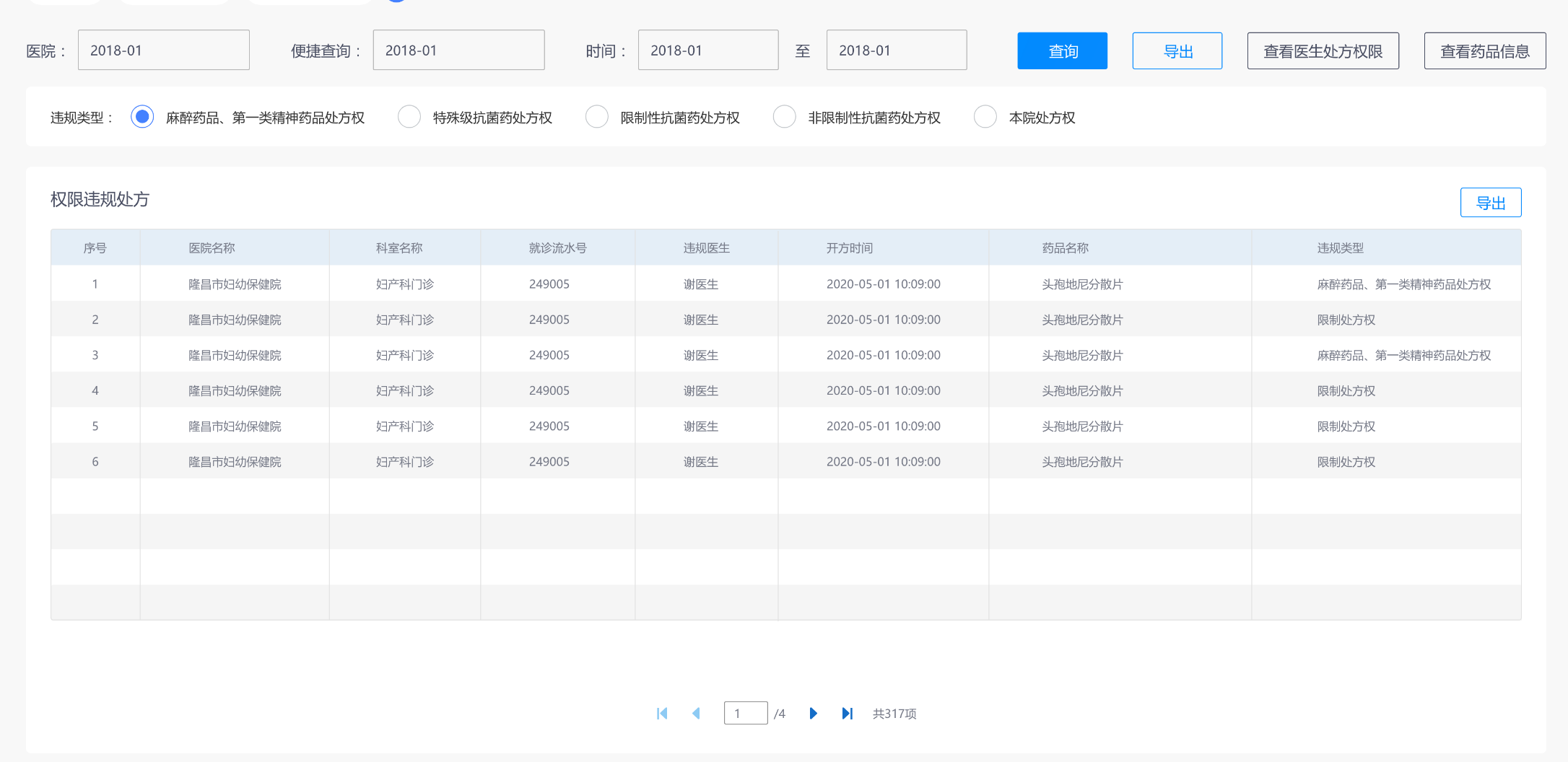Click the 时间 start date field
1568x762 pixels.
[708, 50]
